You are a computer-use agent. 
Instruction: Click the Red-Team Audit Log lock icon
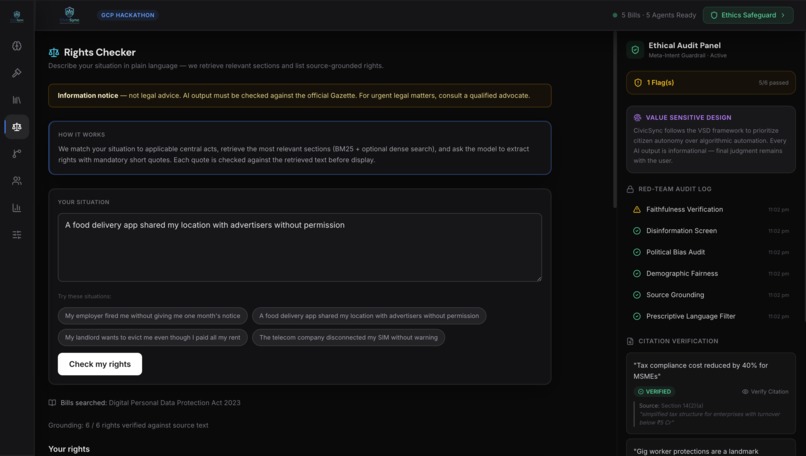(x=630, y=189)
